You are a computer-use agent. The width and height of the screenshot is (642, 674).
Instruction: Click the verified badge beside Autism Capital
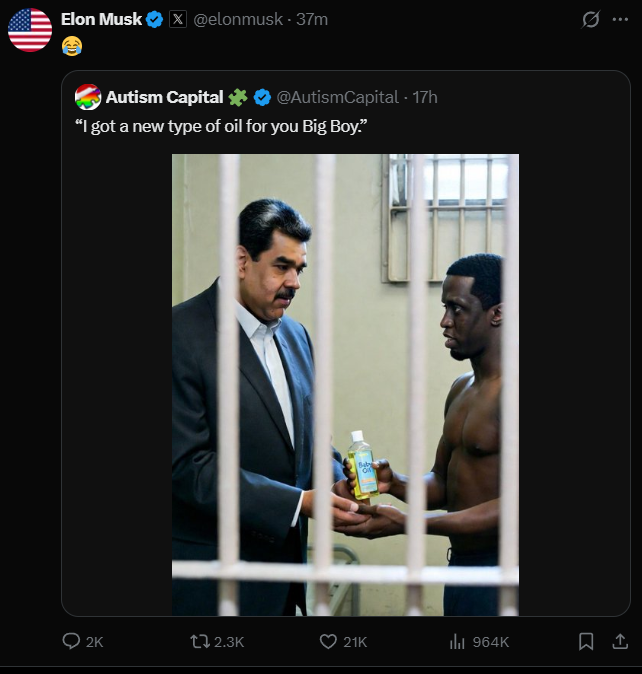click(x=262, y=97)
